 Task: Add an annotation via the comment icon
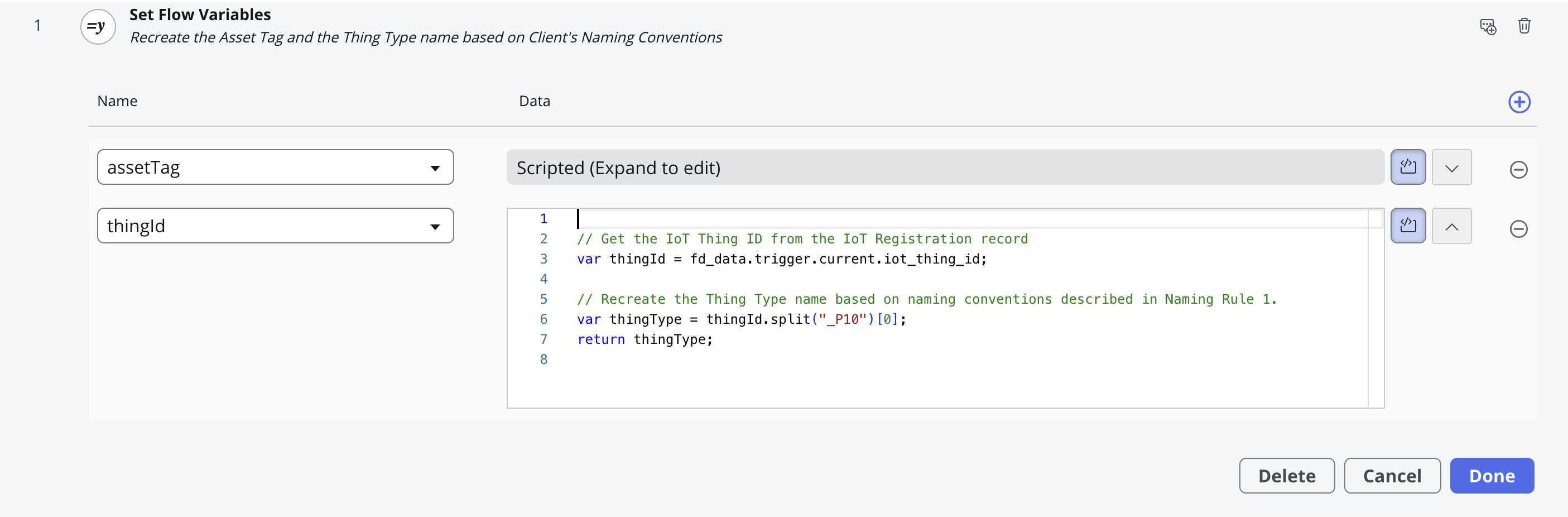pyautogui.click(x=1488, y=26)
